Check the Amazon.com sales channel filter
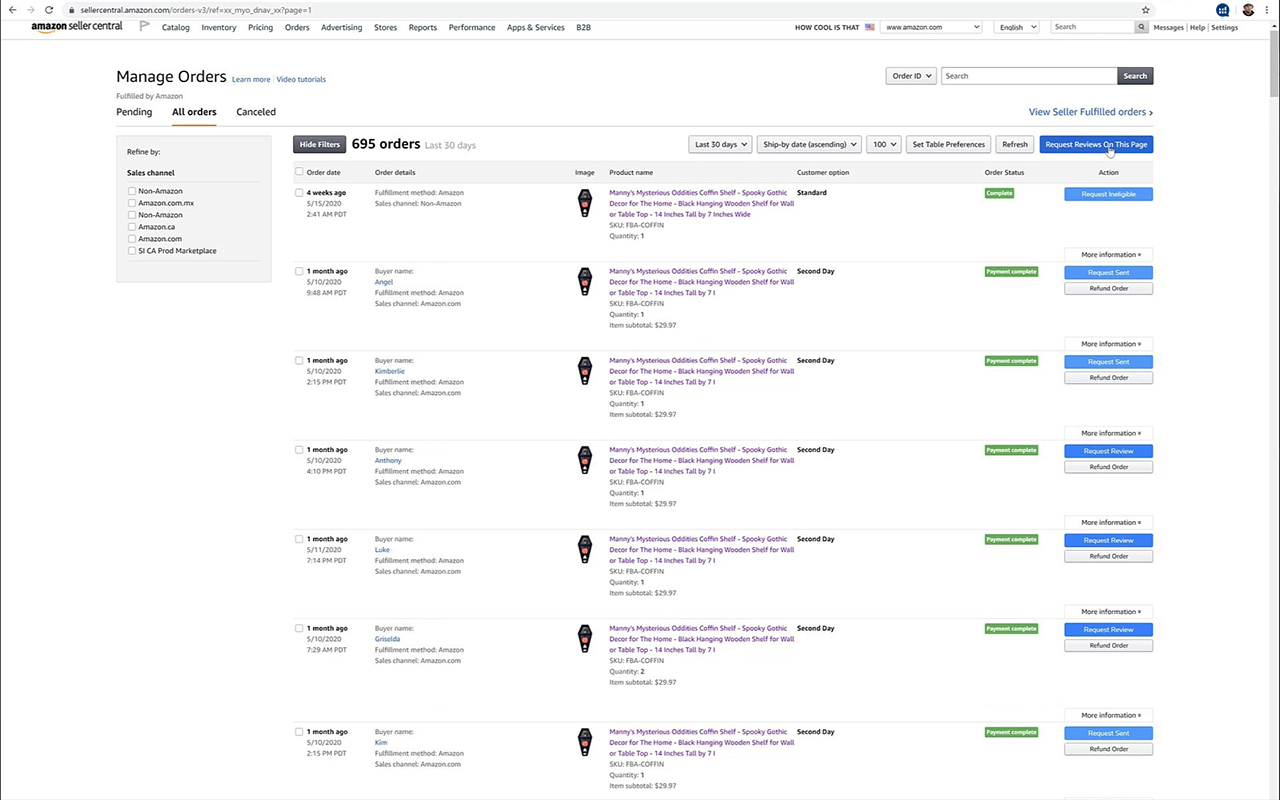Image resolution: width=1280 pixels, height=800 pixels. point(131,239)
